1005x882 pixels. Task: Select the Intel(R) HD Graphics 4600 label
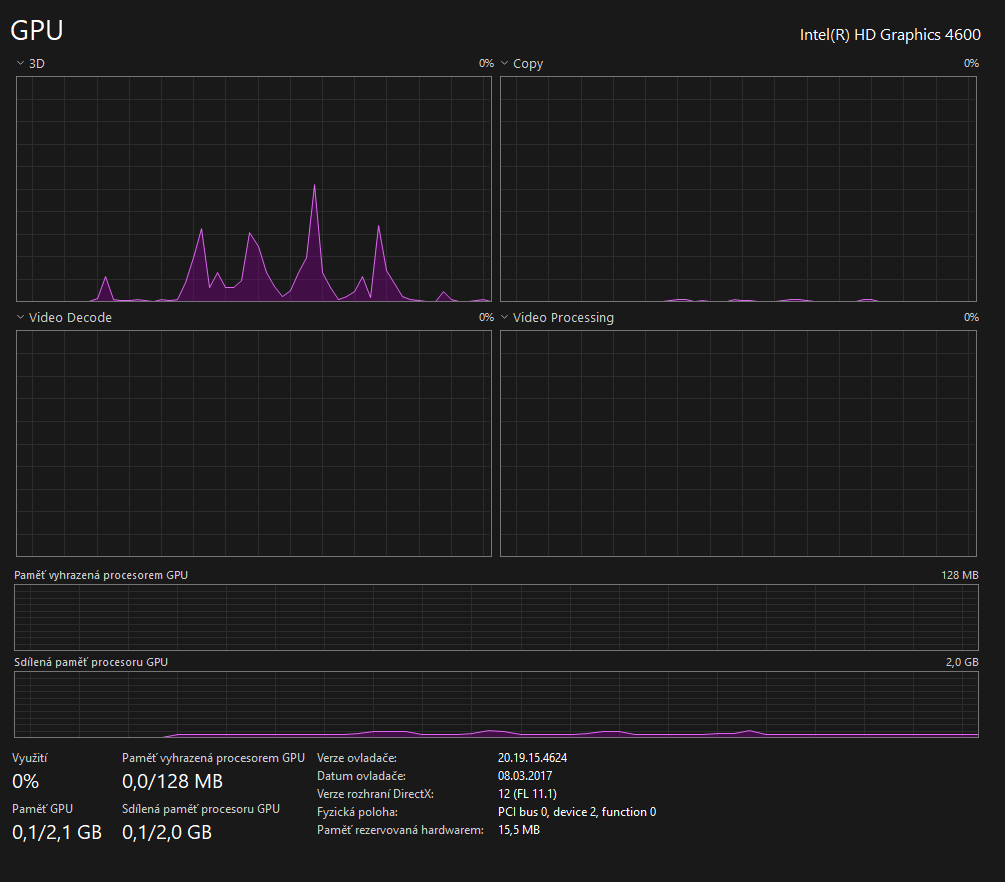pyautogui.click(x=890, y=35)
